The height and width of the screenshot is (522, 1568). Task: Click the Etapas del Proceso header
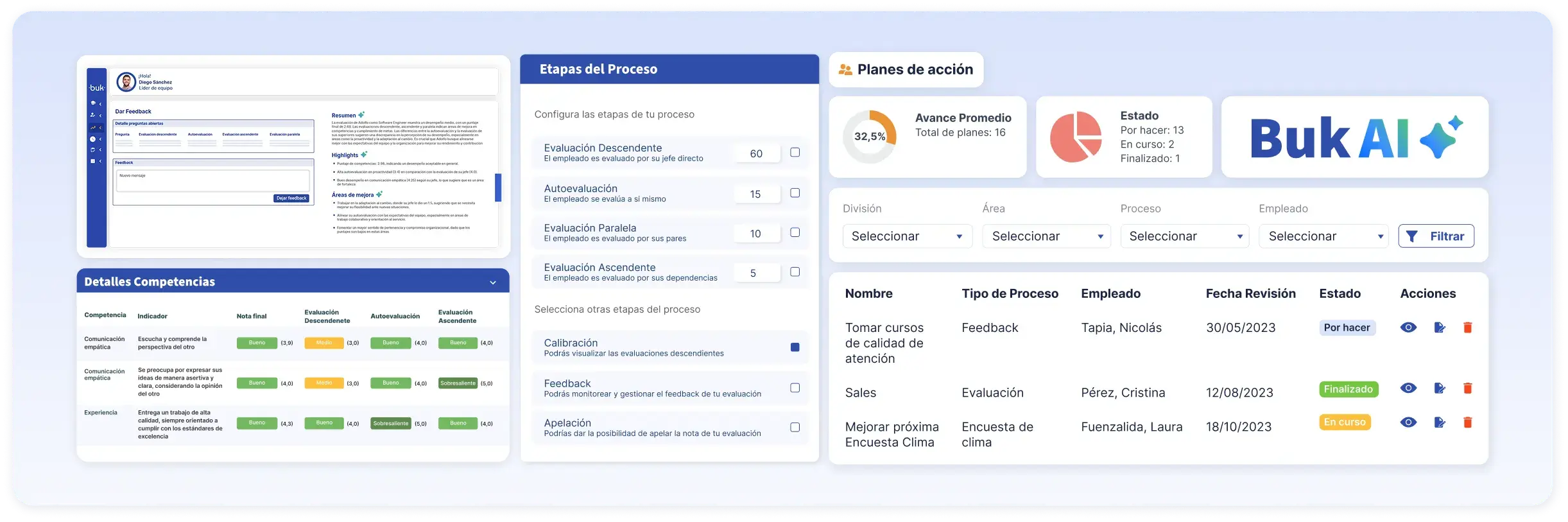click(669, 69)
